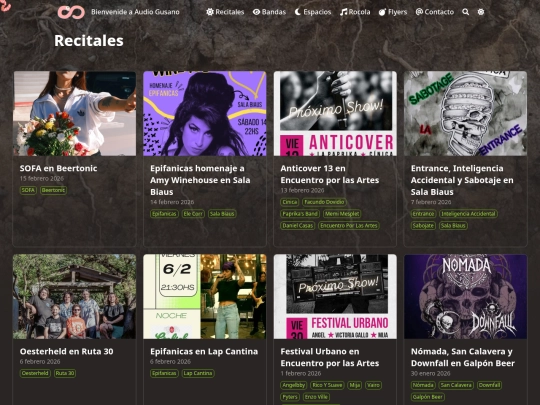Select the Daniel Casas tag
The width and height of the screenshot is (540, 405).
tap(298, 226)
